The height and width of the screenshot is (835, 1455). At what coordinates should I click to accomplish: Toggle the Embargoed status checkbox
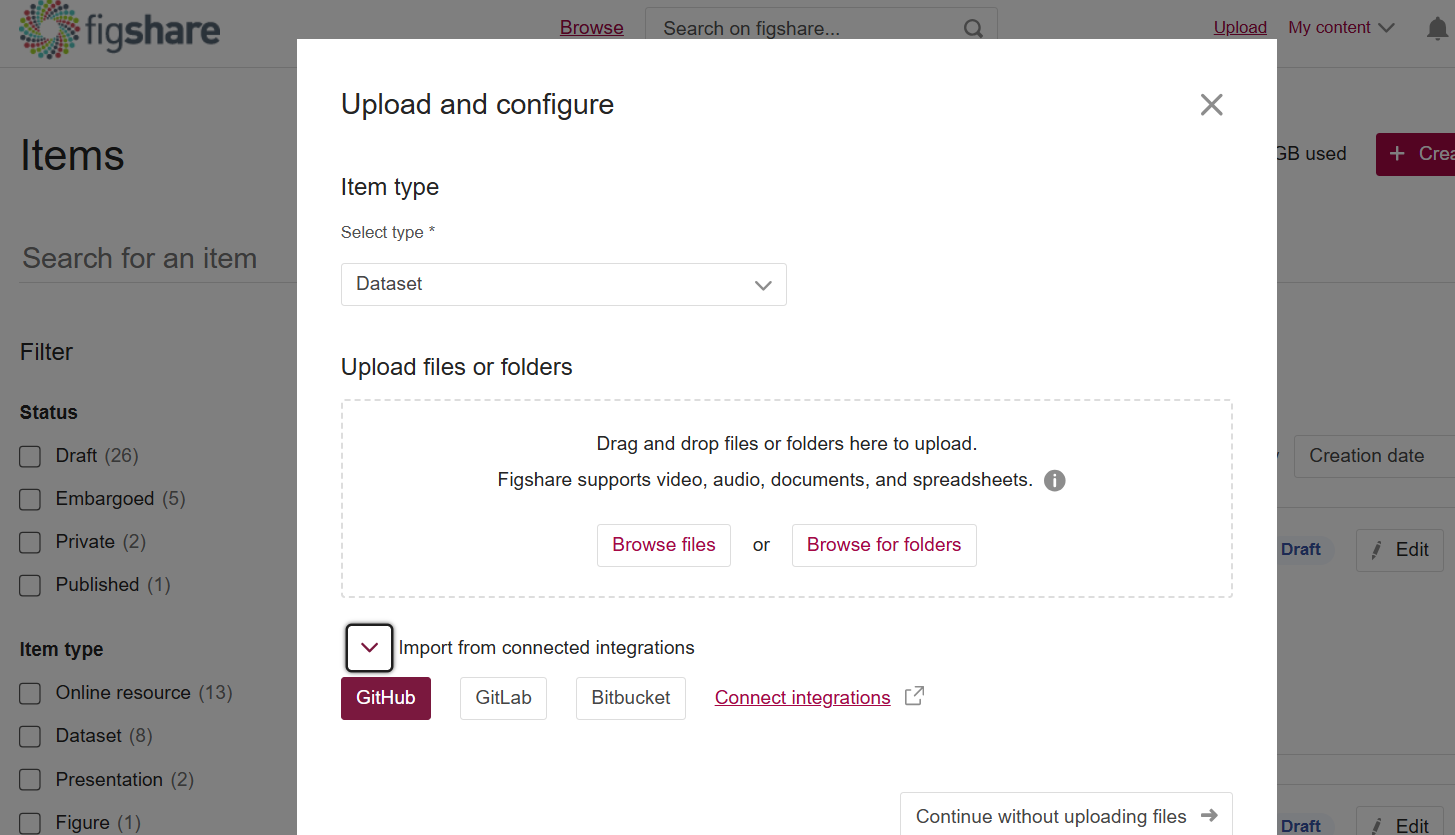(31, 500)
